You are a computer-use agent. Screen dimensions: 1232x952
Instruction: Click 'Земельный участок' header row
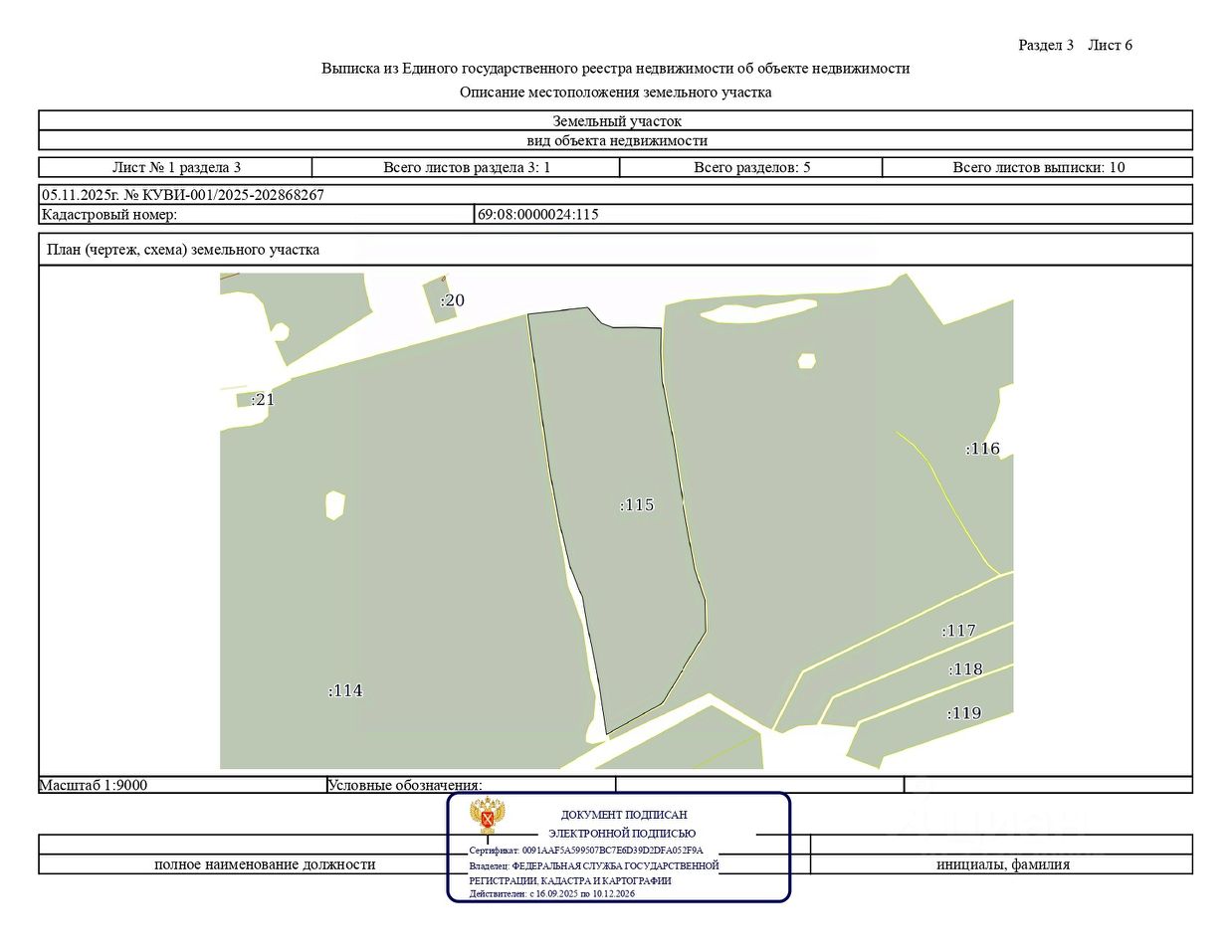616,121
